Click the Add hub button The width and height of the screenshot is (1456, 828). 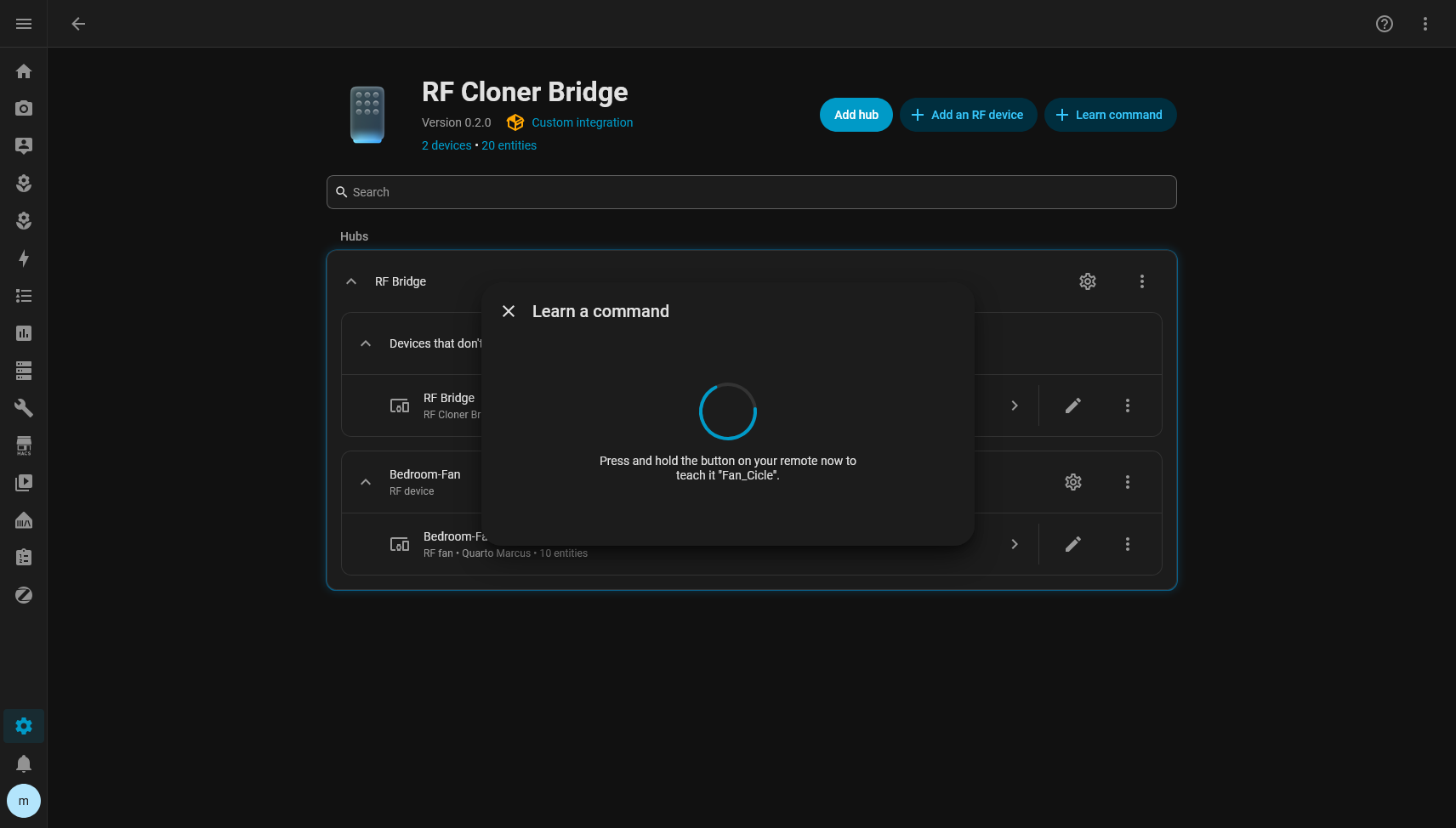(856, 115)
